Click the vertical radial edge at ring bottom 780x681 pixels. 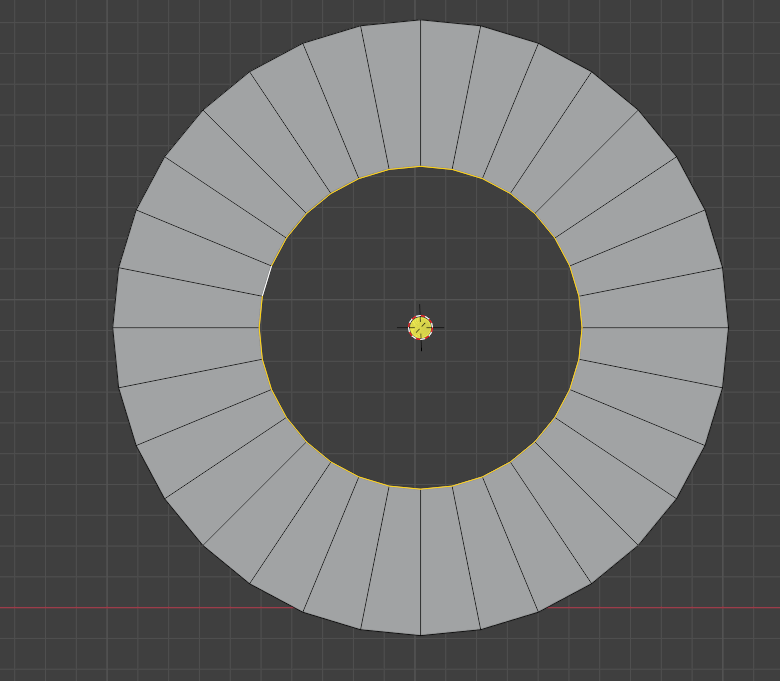pos(420,562)
